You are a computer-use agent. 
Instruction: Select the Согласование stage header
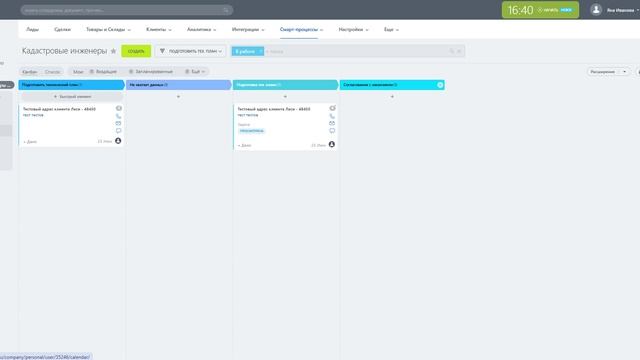pyautogui.click(x=392, y=85)
